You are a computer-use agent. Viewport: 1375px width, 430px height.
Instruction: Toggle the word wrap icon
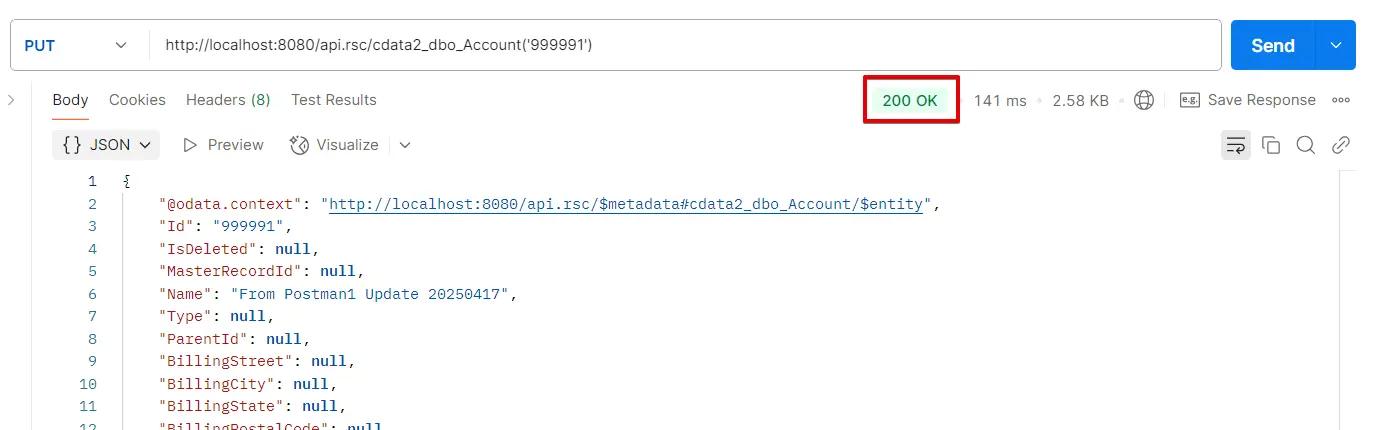pos(1236,145)
